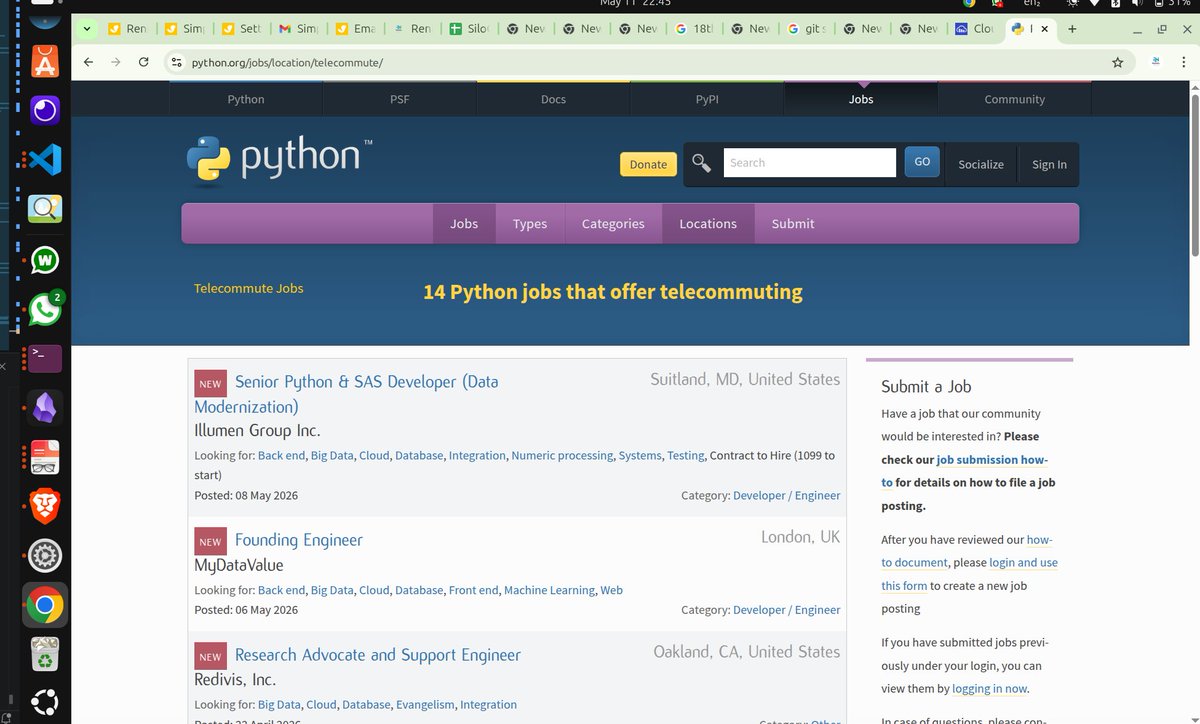Open Senior Python & SAS Developer job
Viewport: 1200px width, 724px height.
point(346,394)
